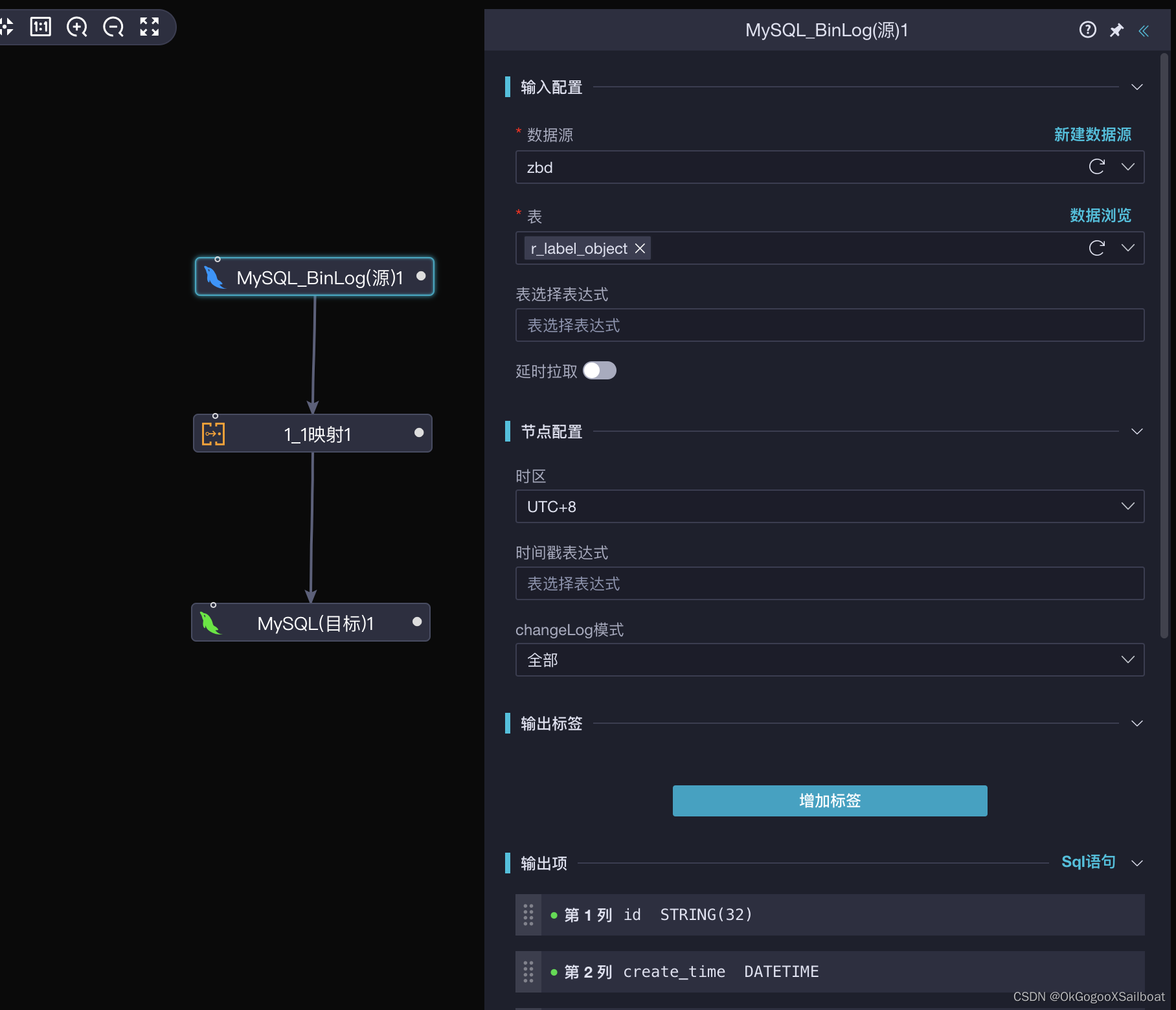Open the help icon in panel header
The width and height of the screenshot is (1176, 1010).
tap(1087, 30)
